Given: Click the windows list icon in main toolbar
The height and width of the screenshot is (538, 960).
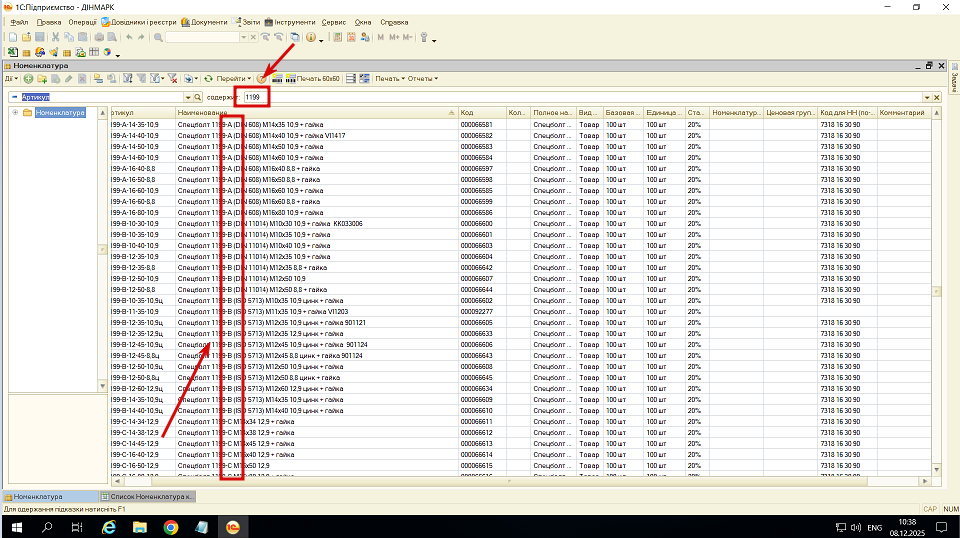Looking at the screenshot, I should [x=294, y=37].
